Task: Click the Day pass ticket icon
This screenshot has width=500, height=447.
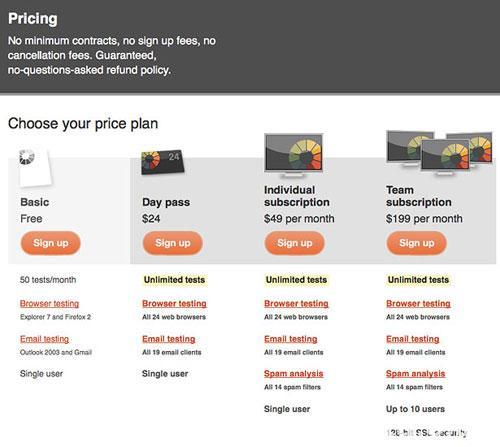Action: tap(162, 162)
